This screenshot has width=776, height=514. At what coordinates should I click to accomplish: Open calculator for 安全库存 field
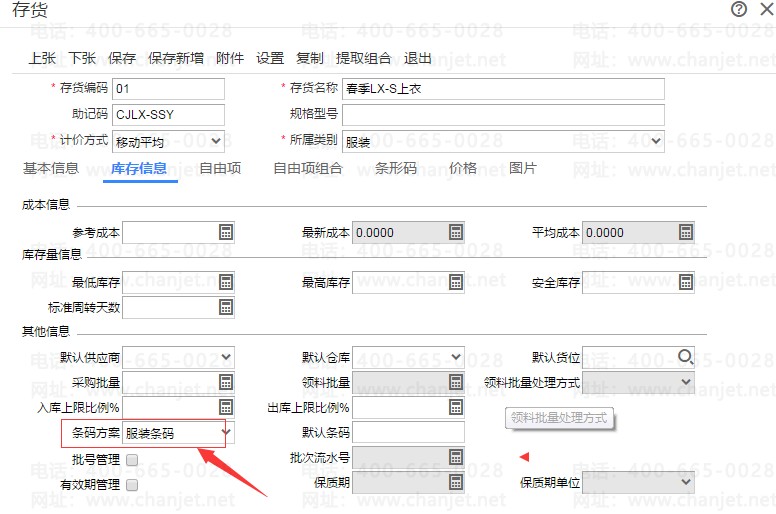[685, 282]
